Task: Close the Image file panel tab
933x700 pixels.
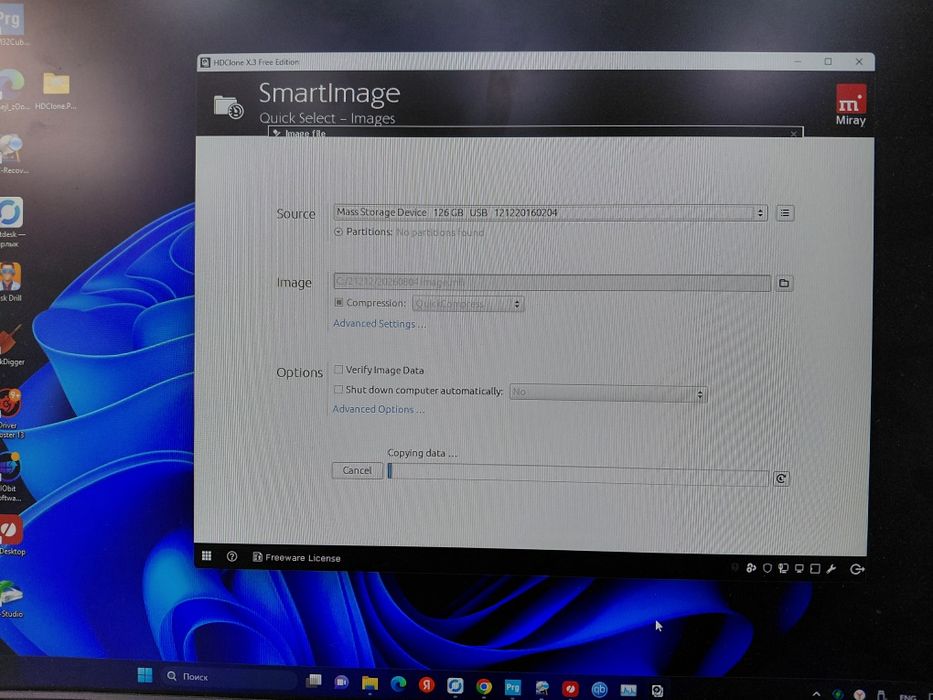Action: [x=793, y=134]
